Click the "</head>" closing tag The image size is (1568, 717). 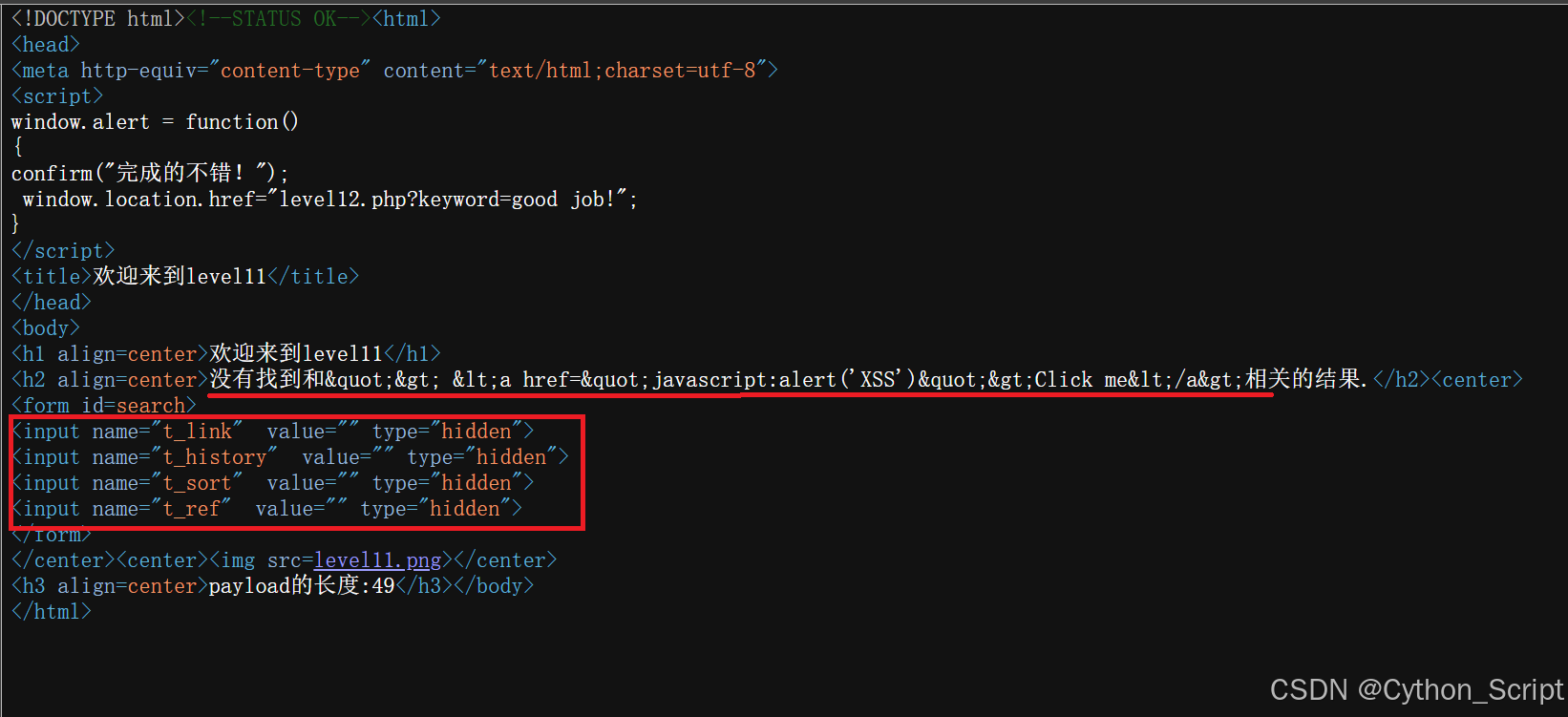point(51,303)
